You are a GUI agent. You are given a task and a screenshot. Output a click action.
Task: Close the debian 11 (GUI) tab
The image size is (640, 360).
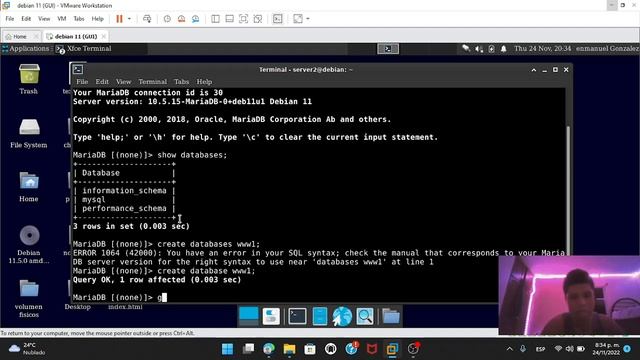104,36
